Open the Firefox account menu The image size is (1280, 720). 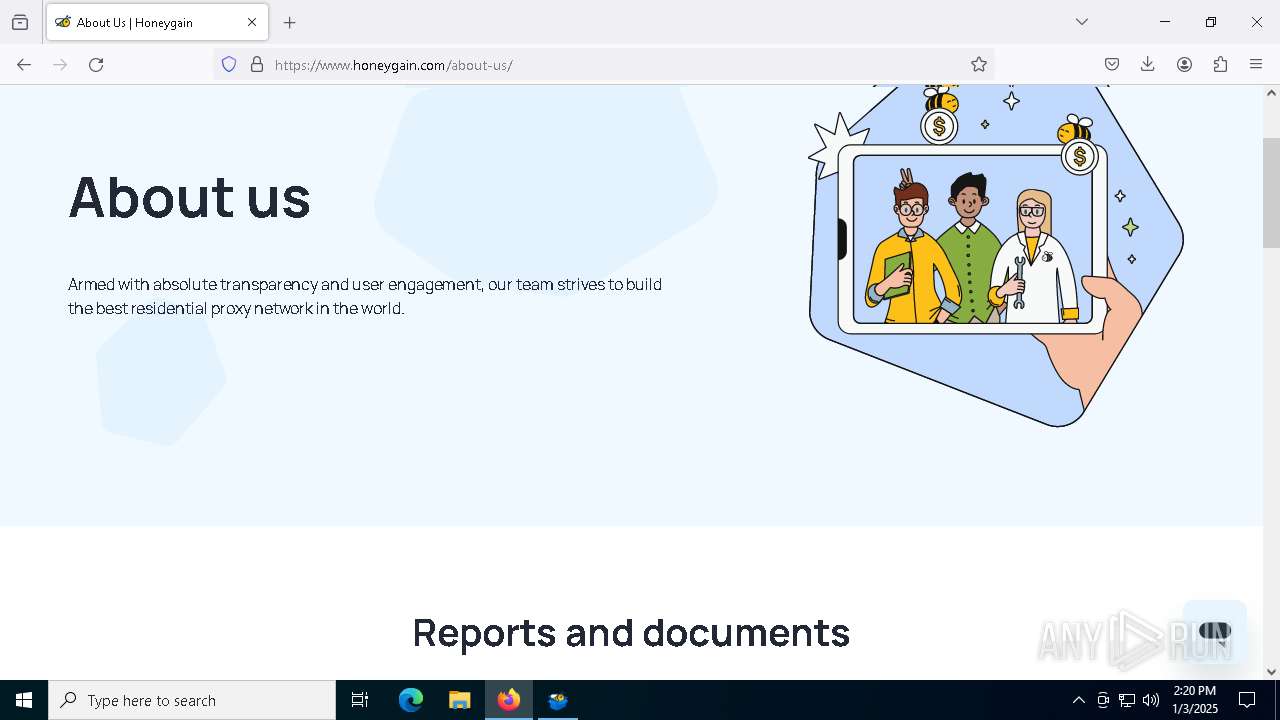[x=1184, y=65]
